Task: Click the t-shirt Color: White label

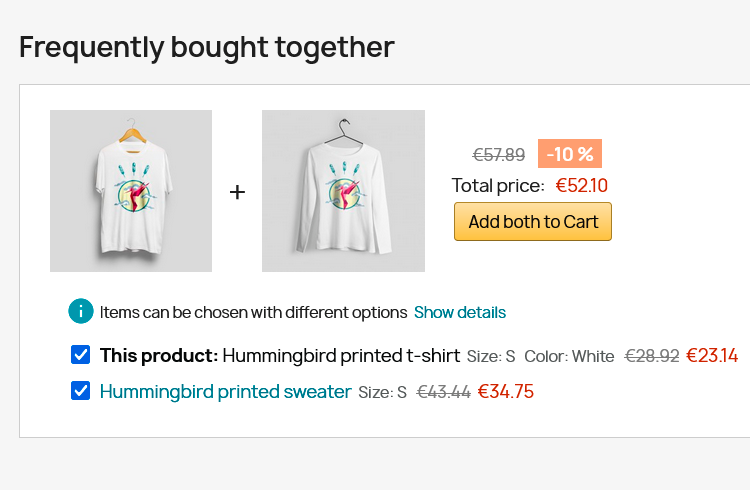Action: click(x=569, y=356)
